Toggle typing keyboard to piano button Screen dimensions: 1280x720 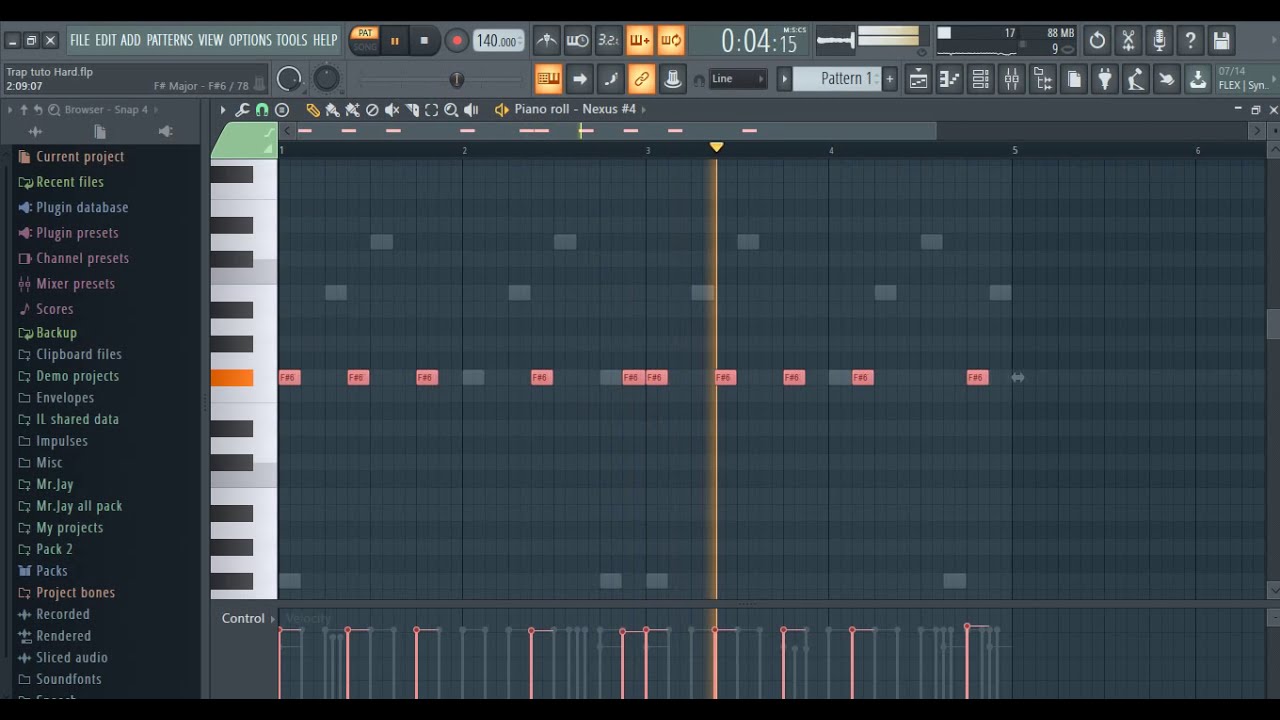pos(548,79)
